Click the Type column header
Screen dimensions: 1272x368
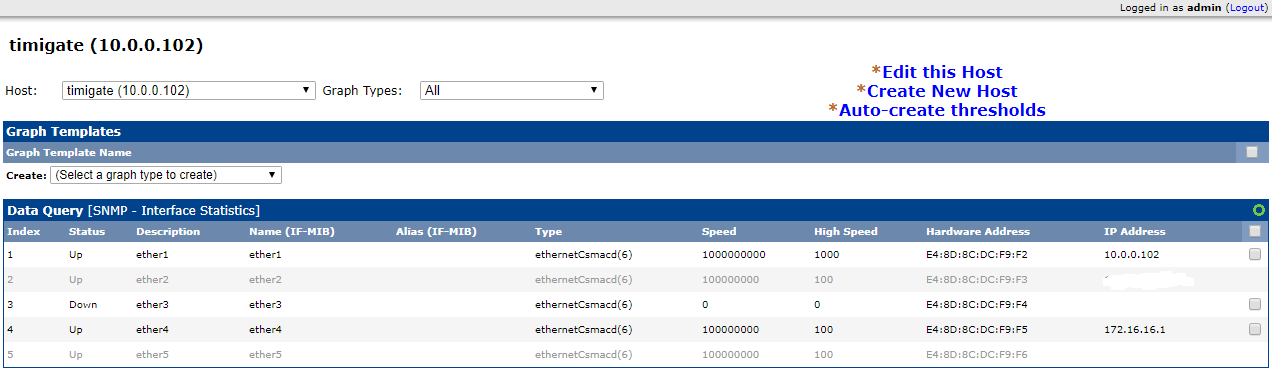[x=548, y=231]
